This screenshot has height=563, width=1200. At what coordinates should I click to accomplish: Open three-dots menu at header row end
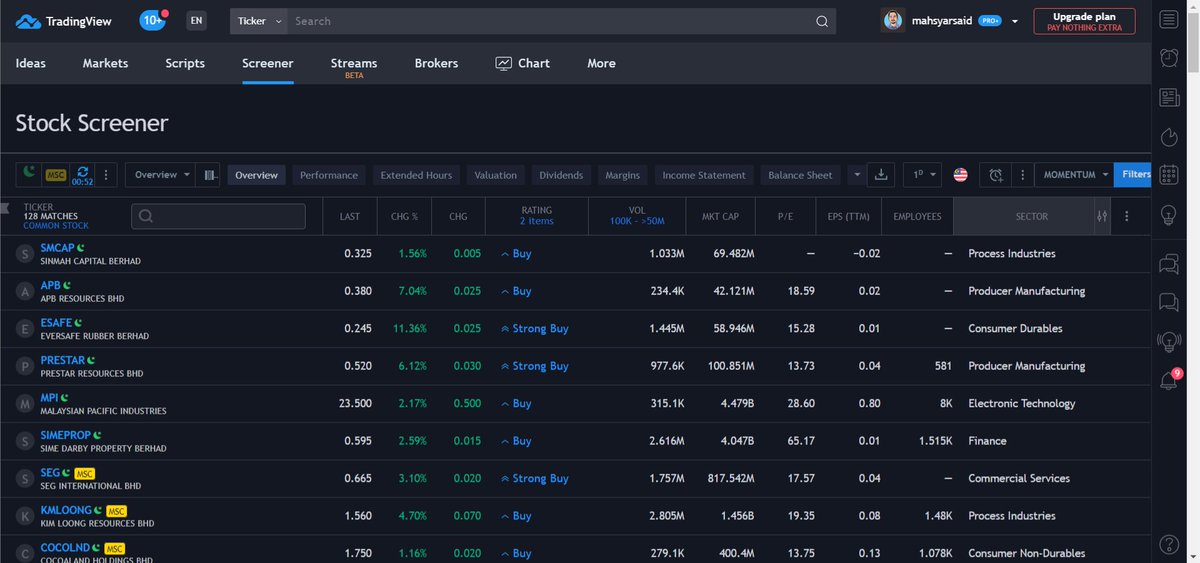pyautogui.click(x=1127, y=216)
